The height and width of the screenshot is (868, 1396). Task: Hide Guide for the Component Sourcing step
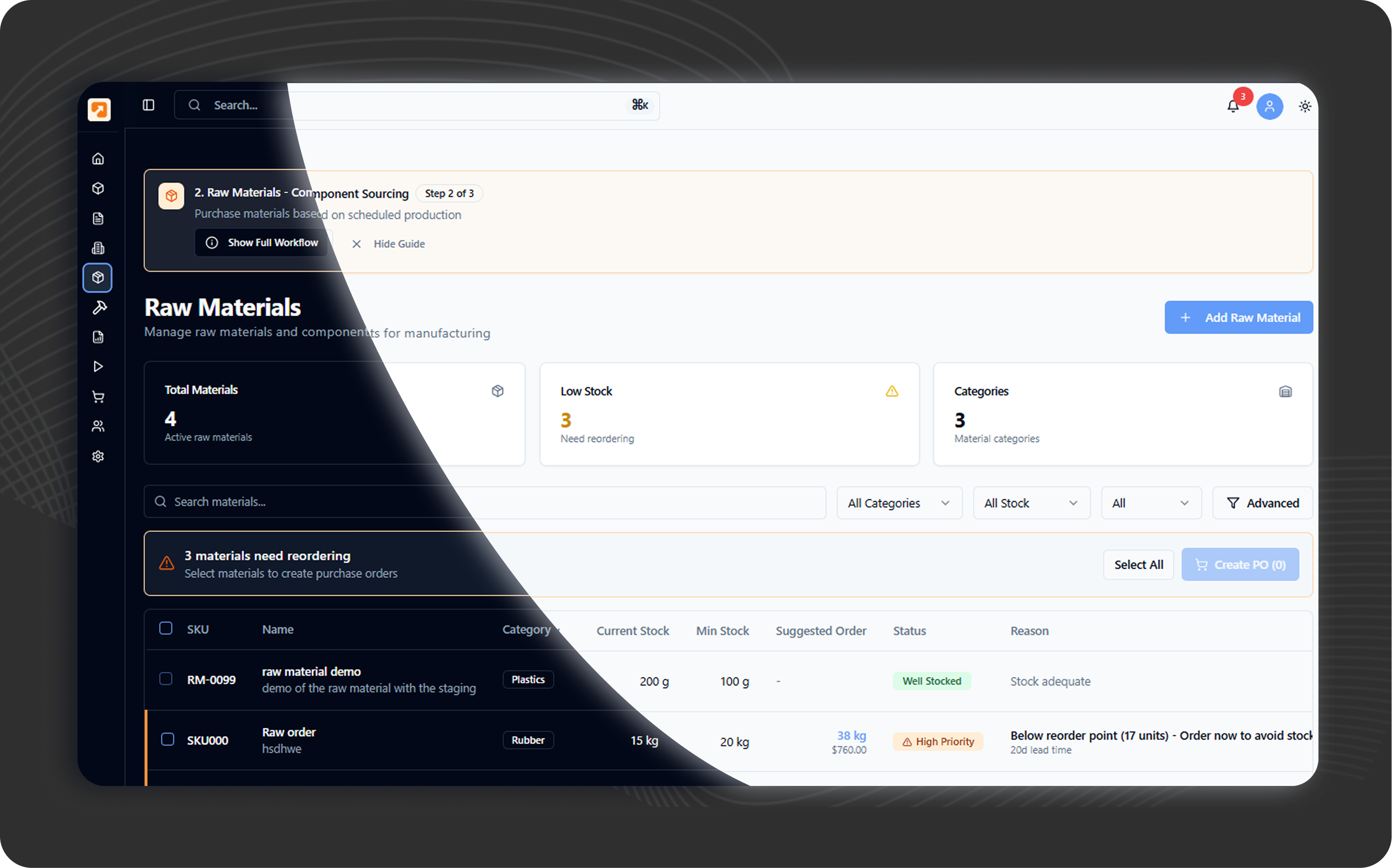click(x=389, y=243)
